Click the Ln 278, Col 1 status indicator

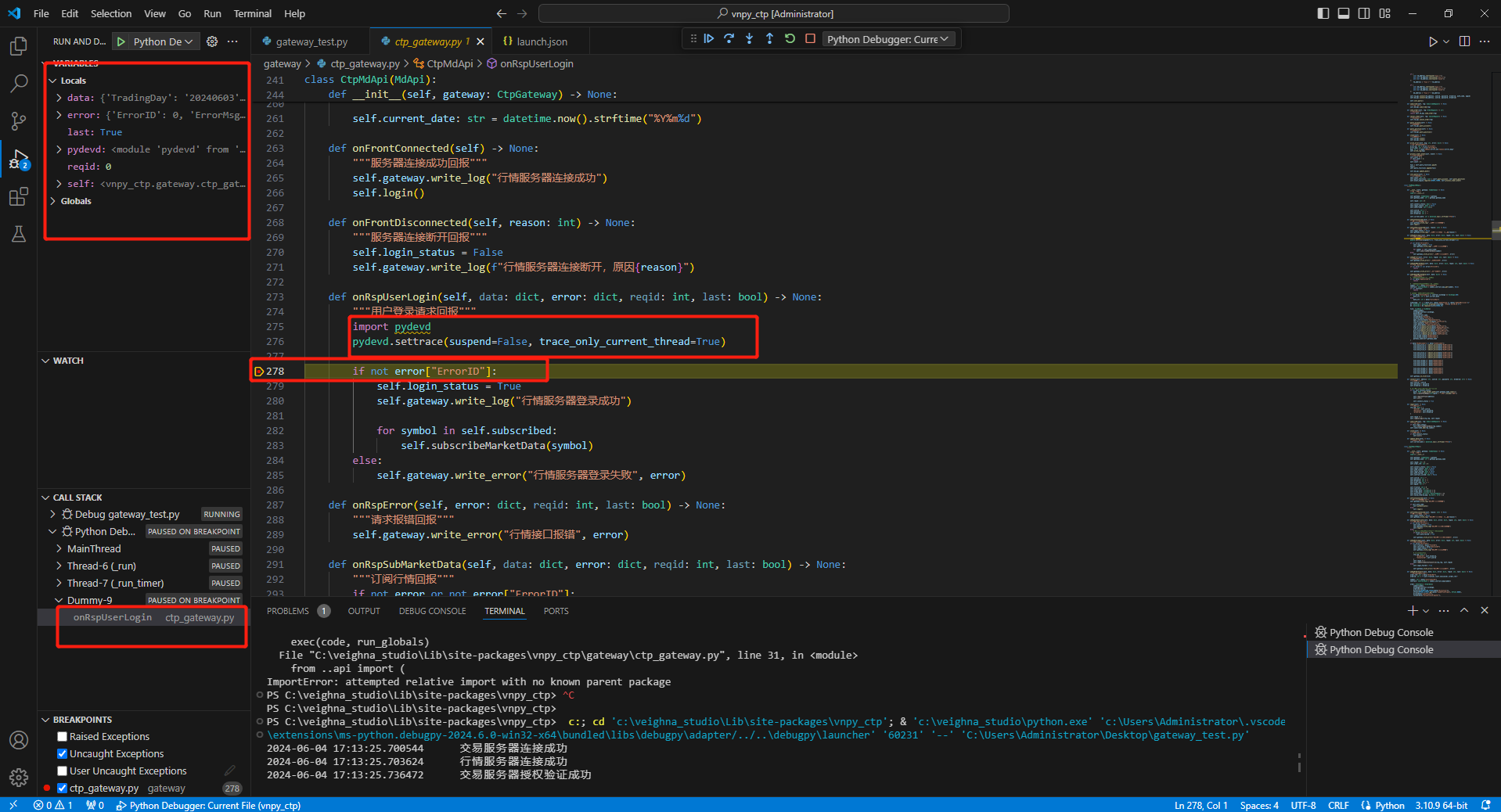(1200, 805)
